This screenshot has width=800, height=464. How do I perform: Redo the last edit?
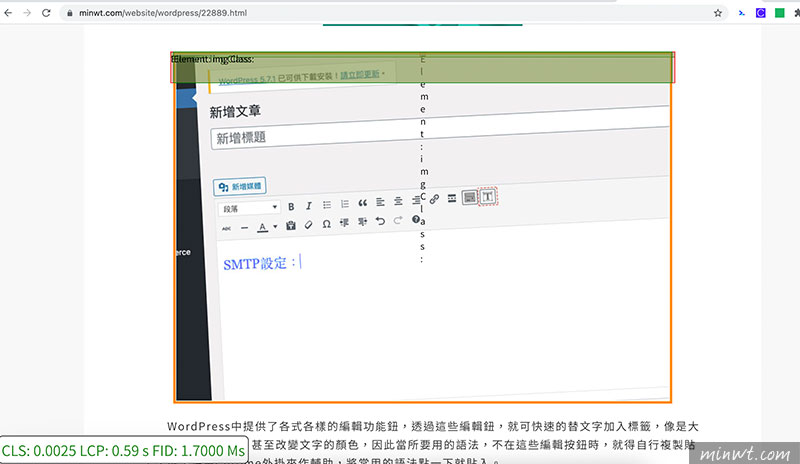pos(398,220)
